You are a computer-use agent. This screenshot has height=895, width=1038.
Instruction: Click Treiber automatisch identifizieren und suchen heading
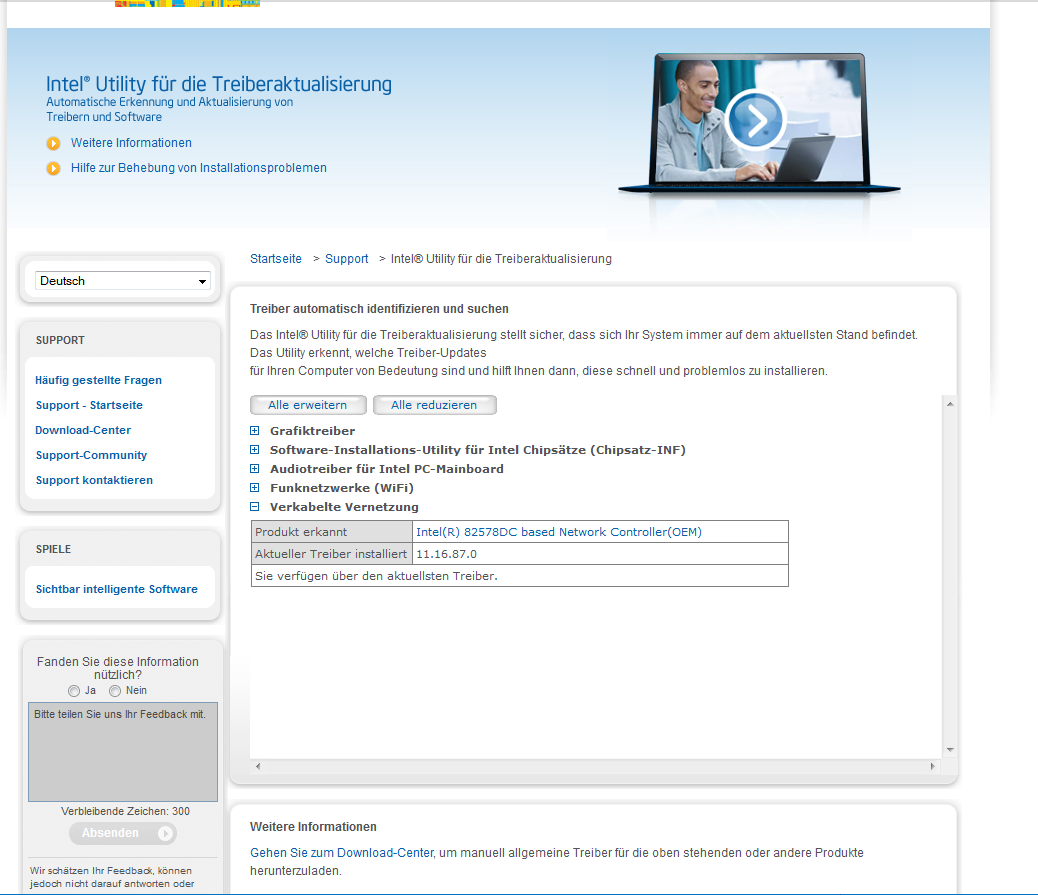pos(379,309)
